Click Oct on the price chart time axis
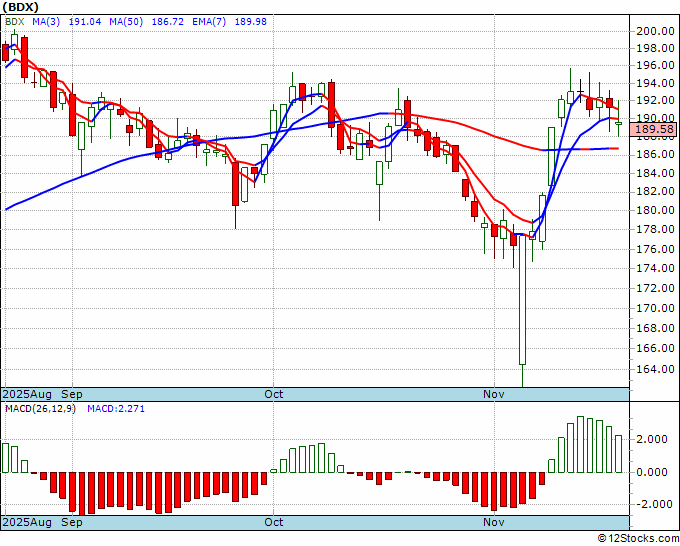This screenshot has width=680, height=546. [274, 394]
